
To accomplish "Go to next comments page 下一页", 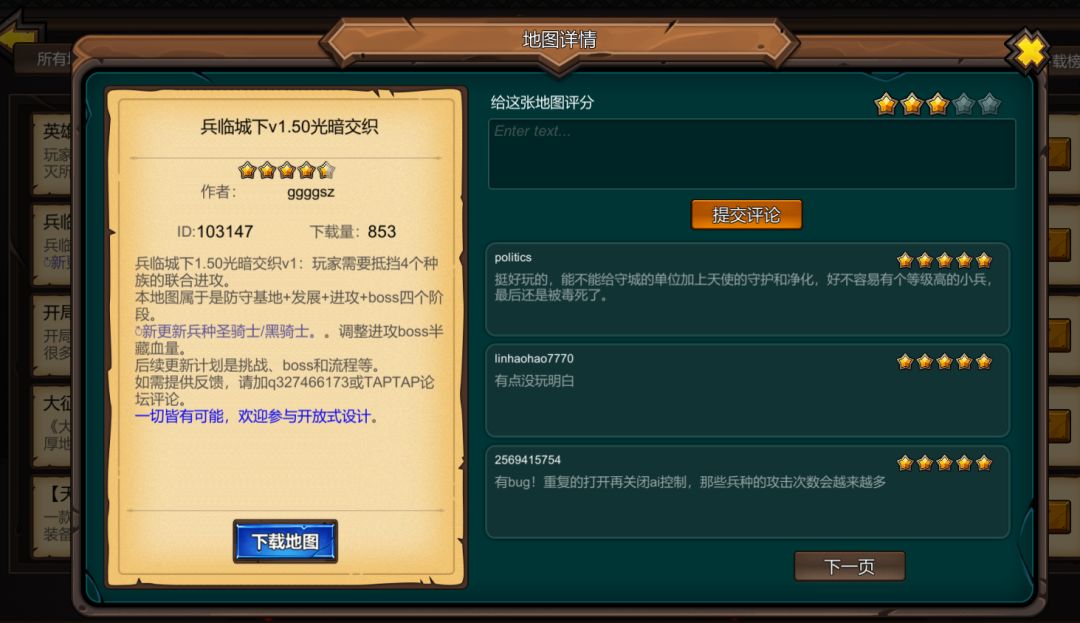I will pos(849,567).
